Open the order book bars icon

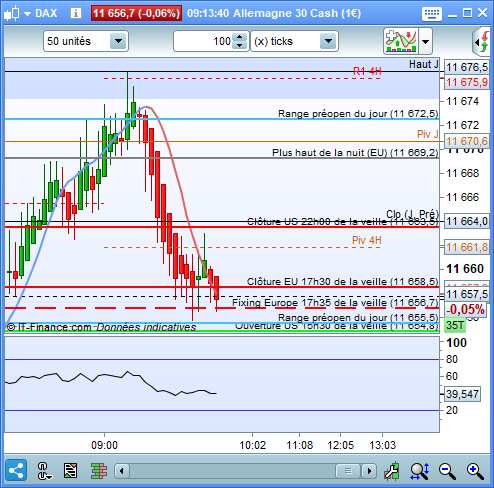pos(99,471)
